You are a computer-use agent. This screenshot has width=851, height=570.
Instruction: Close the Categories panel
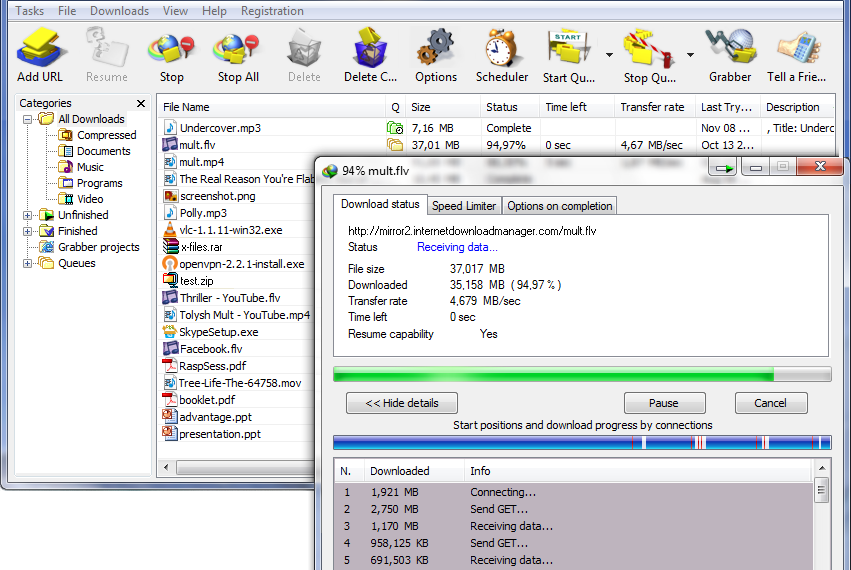point(143,103)
